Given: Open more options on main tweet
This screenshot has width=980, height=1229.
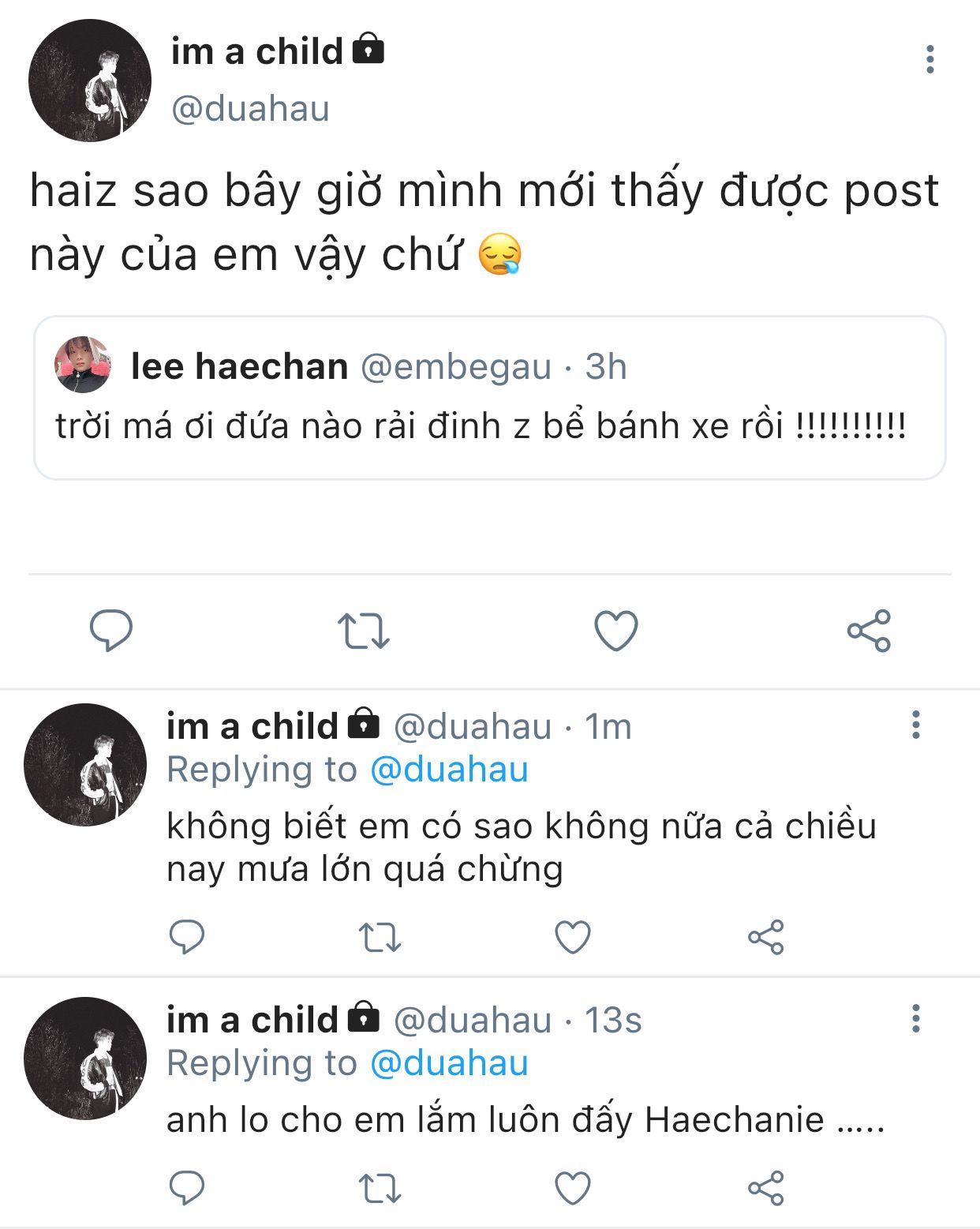Looking at the screenshot, I should 930,59.
